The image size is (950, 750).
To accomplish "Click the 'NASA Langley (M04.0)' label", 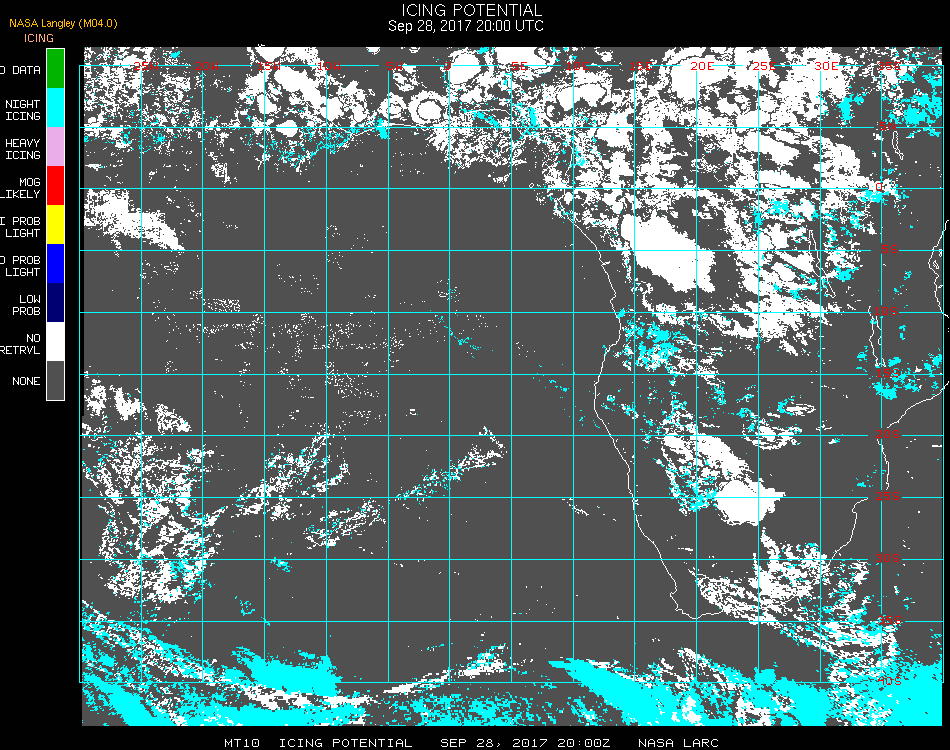I will click(x=63, y=23).
